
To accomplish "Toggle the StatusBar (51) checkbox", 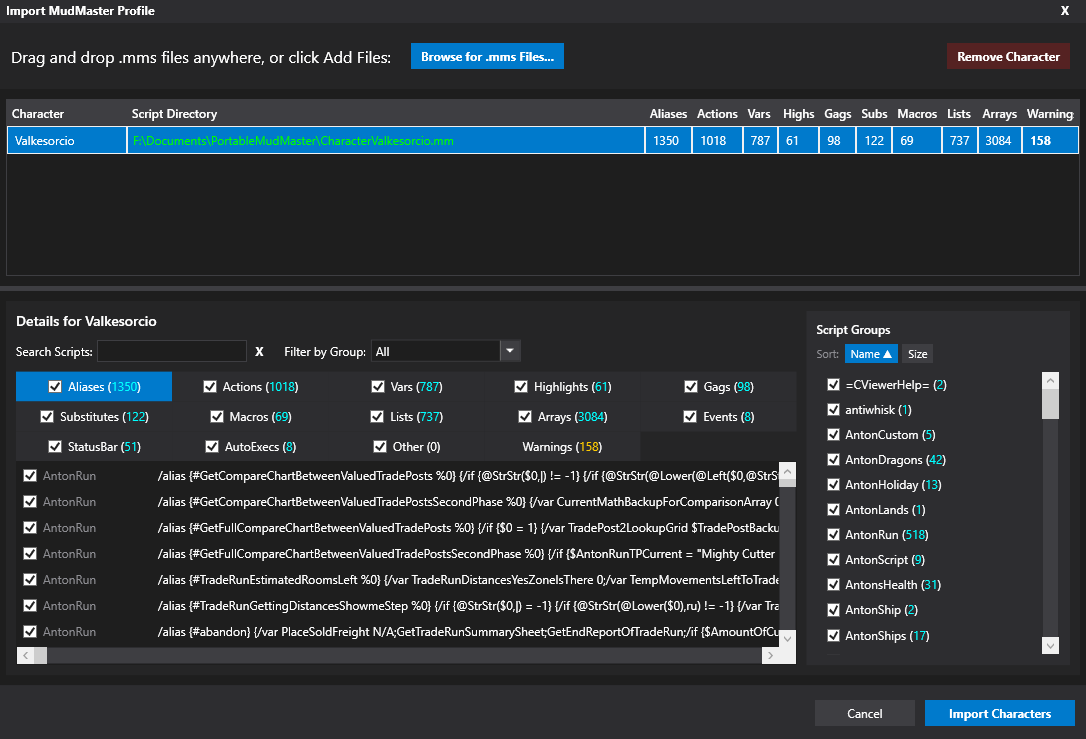I will coord(55,447).
